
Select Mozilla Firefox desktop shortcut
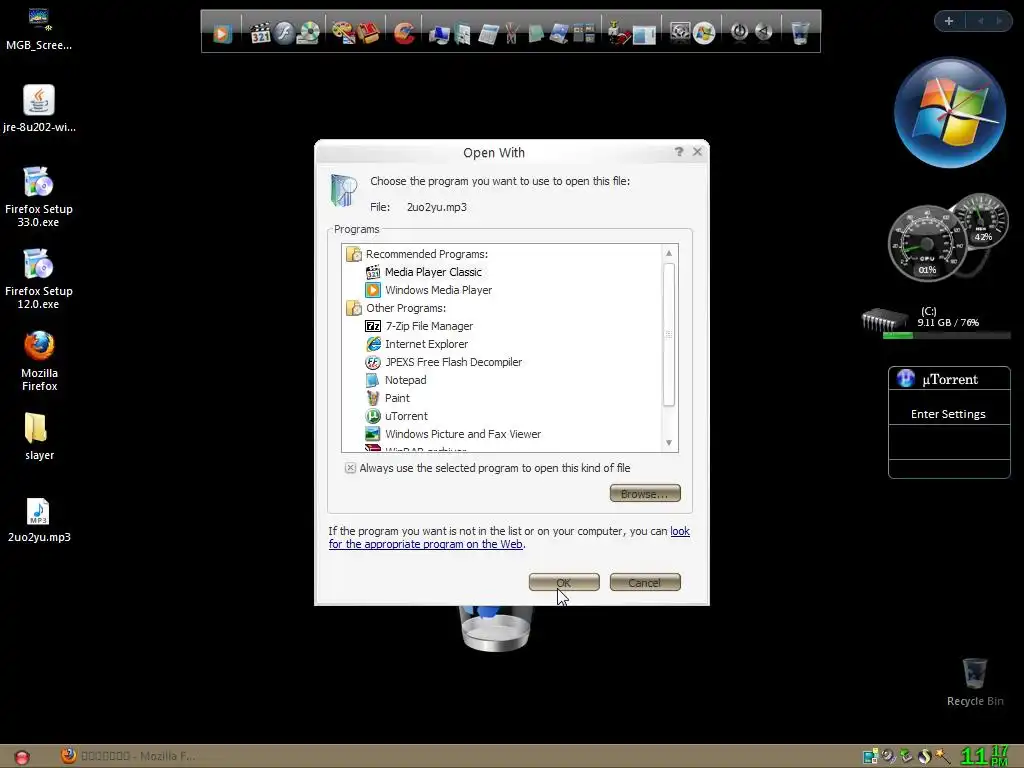coord(39,361)
